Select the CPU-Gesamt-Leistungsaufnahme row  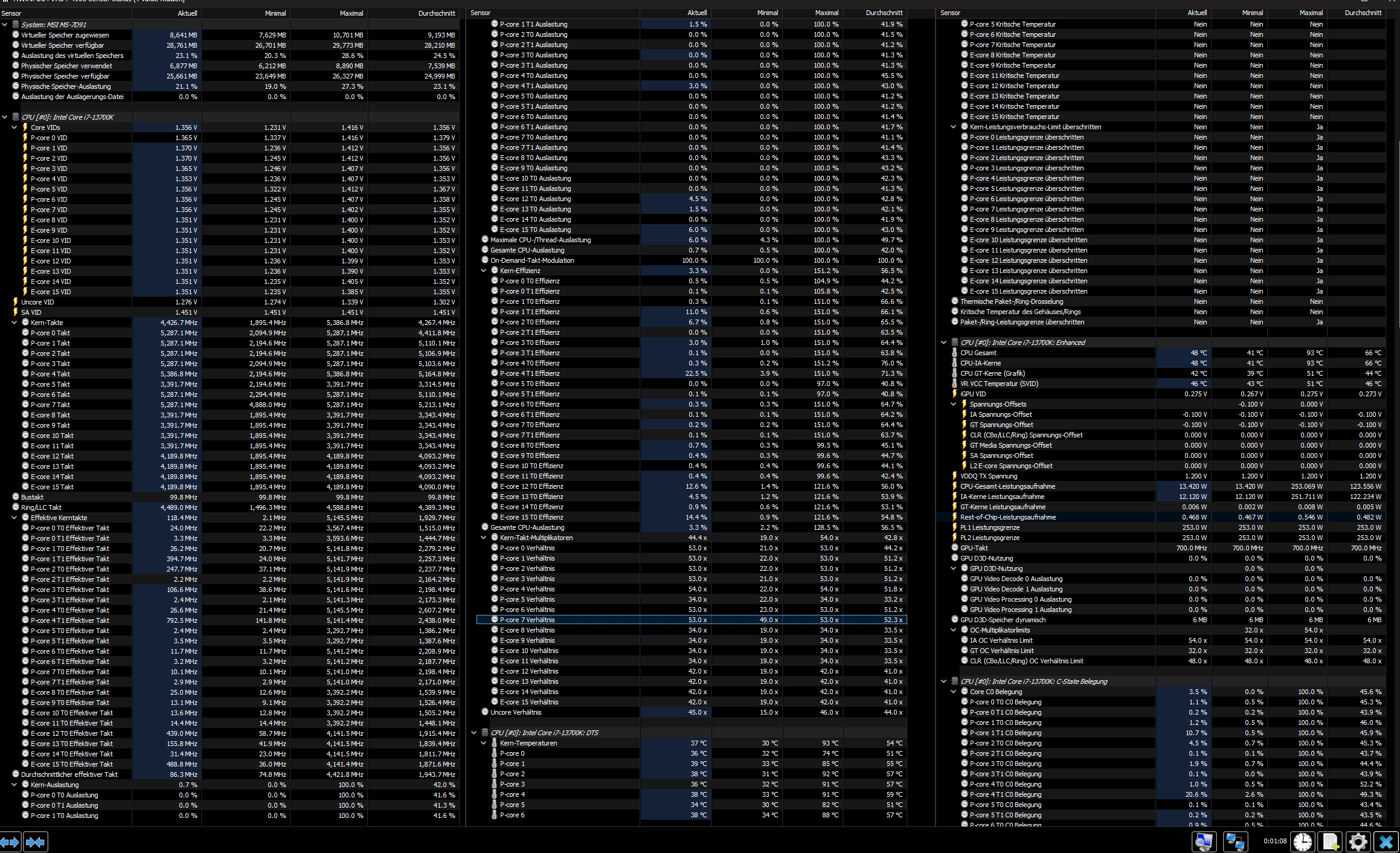click(1007, 486)
